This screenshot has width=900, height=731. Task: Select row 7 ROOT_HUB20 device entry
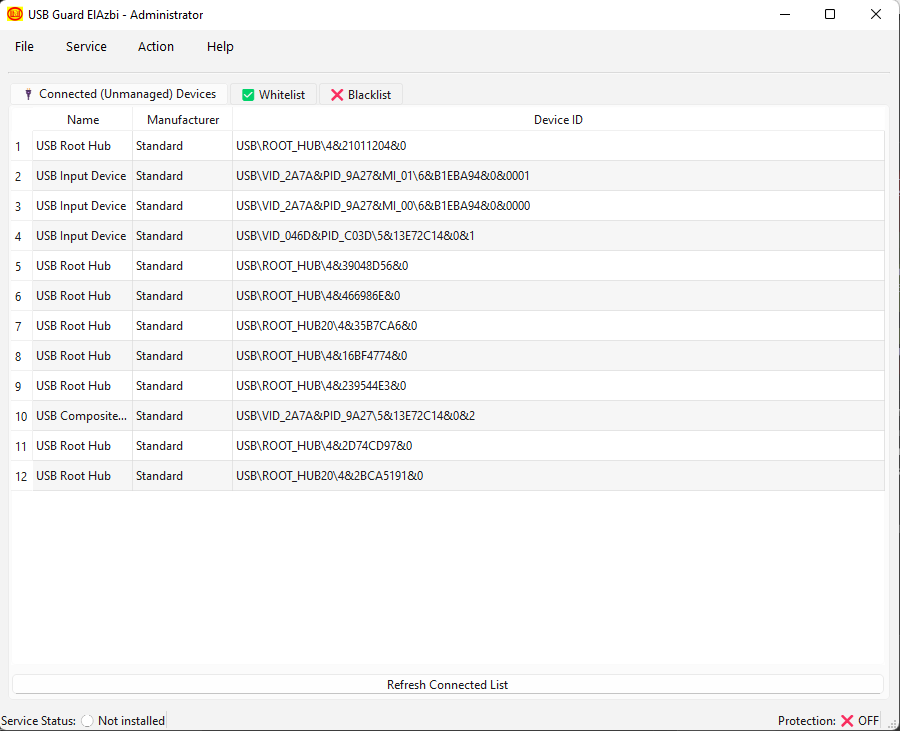point(326,326)
